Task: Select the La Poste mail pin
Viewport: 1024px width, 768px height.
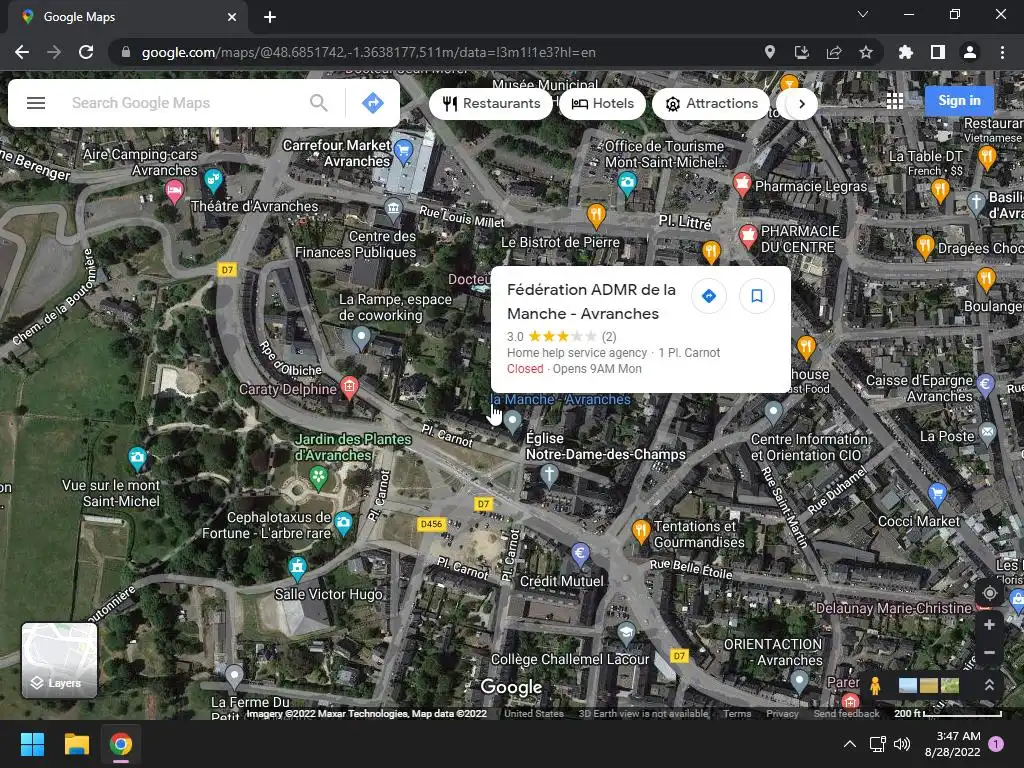Action: coord(987,434)
